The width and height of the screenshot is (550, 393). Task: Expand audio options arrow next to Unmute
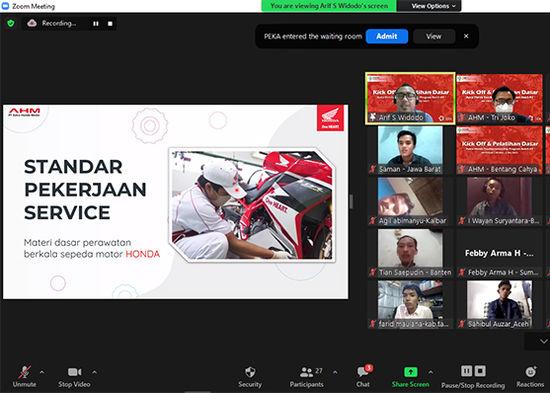(42, 372)
